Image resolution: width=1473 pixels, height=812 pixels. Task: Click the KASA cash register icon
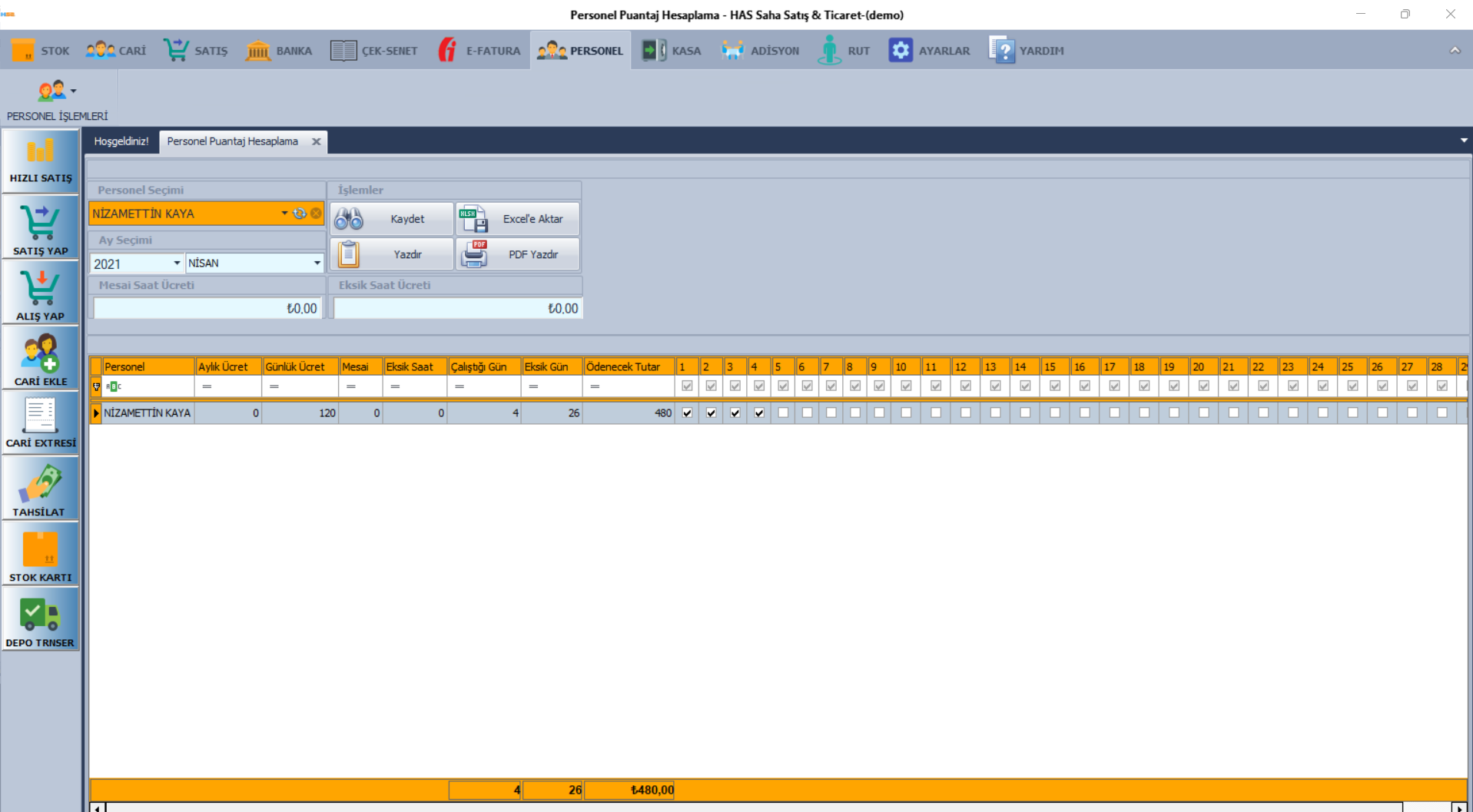tap(654, 51)
